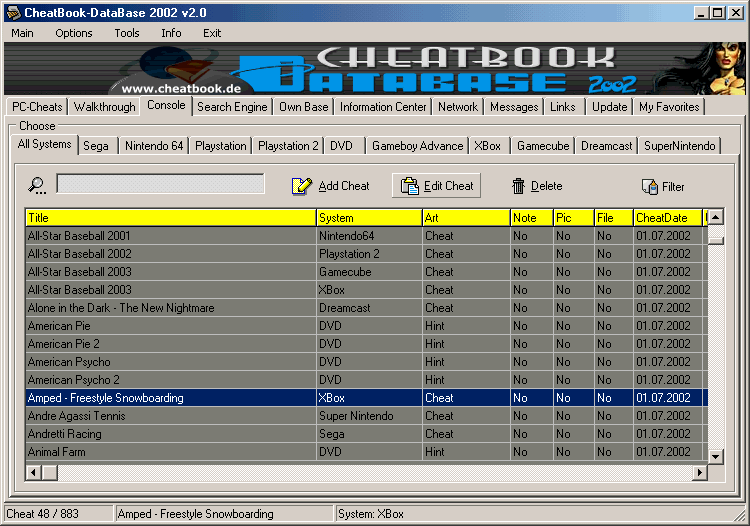Click the Edit Cheat clipboard icon
The image size is (750, 526).
pyautogui.click(x=410, y=186)
